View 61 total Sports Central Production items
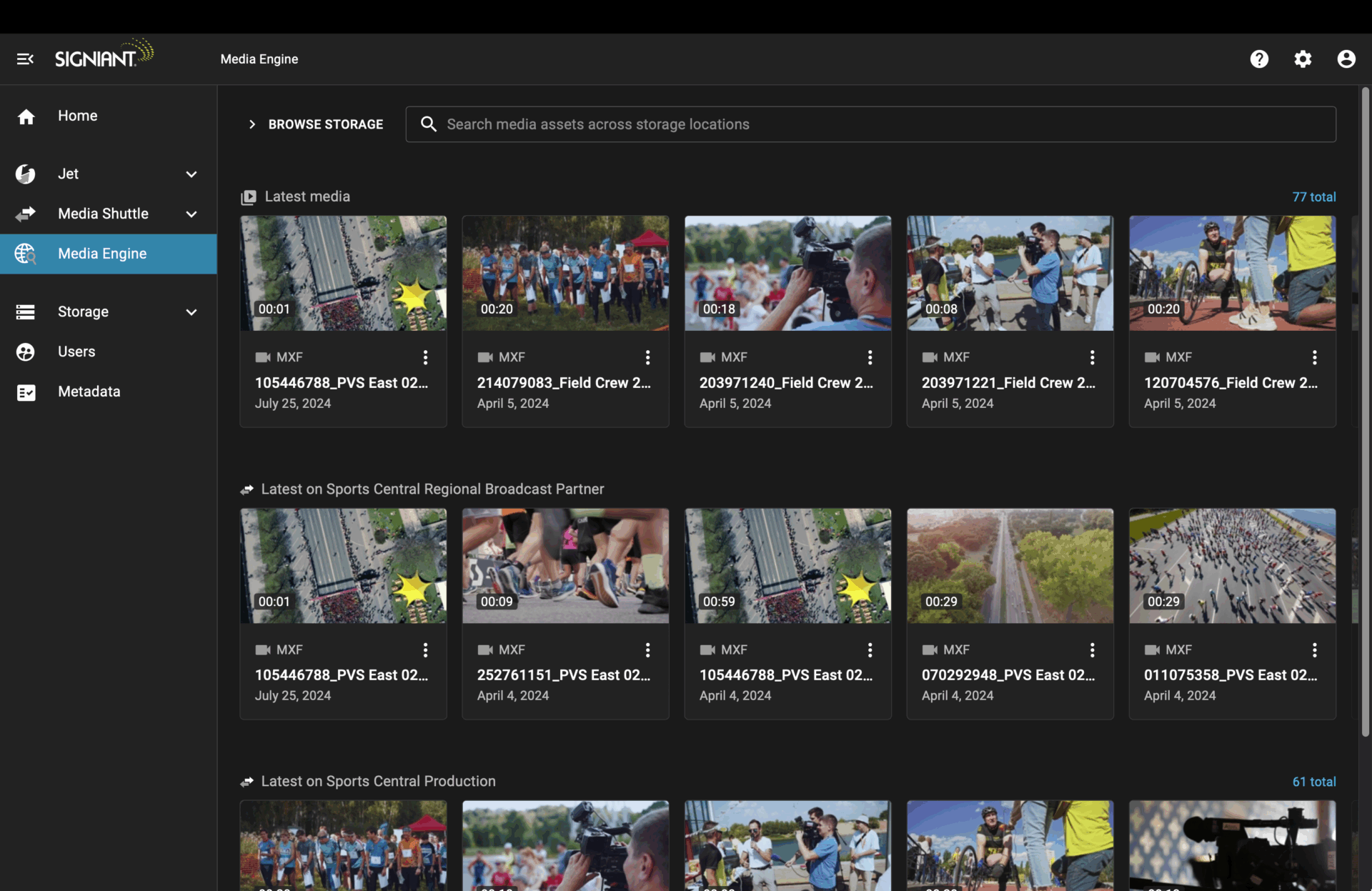The height and width of the screenshot is (891, 1372). tap(1313, 782)
